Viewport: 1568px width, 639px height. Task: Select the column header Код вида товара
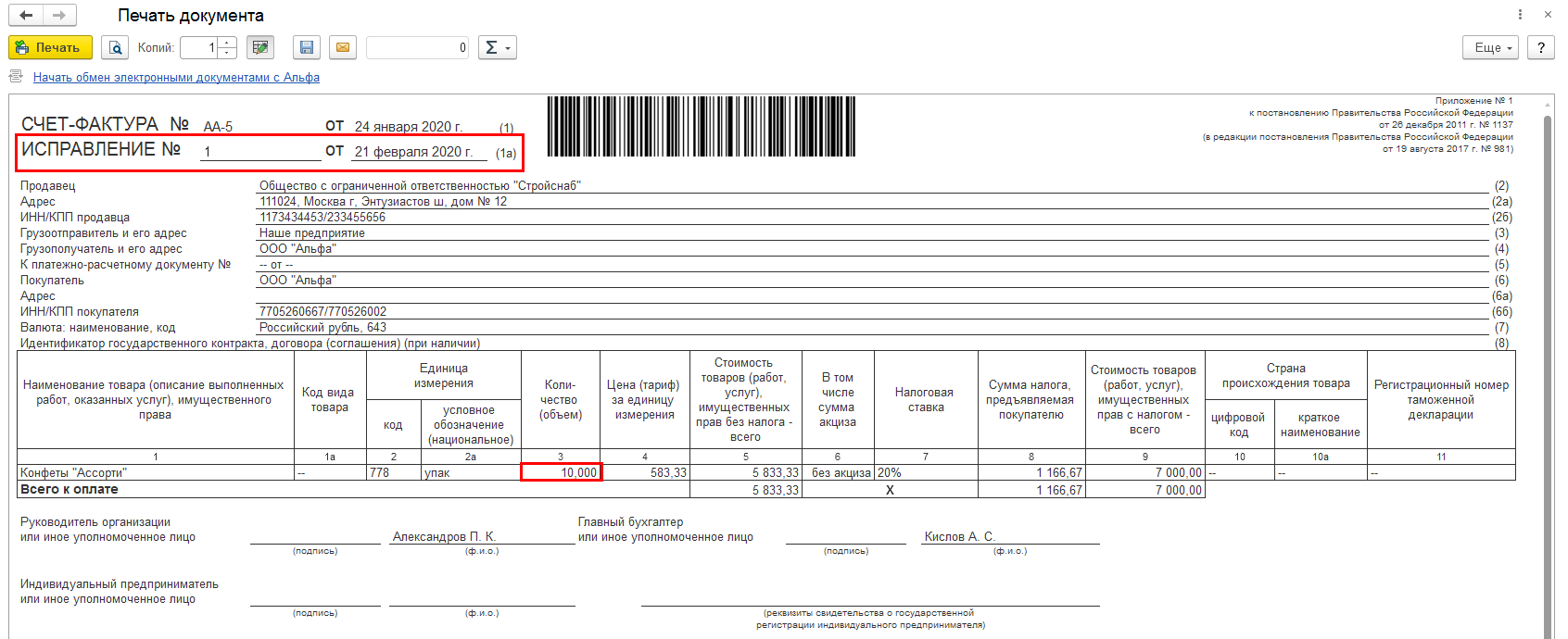coord(330,400)
